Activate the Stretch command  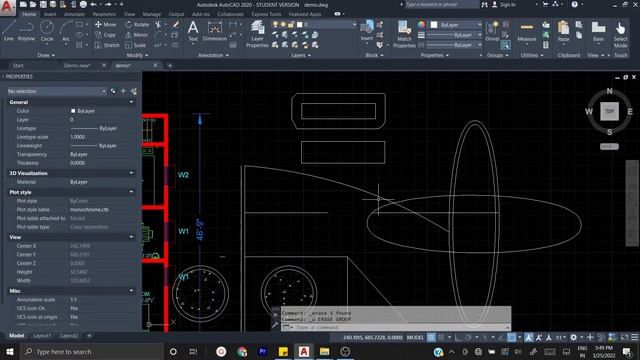pyautogui.click(x=107, y=45)
